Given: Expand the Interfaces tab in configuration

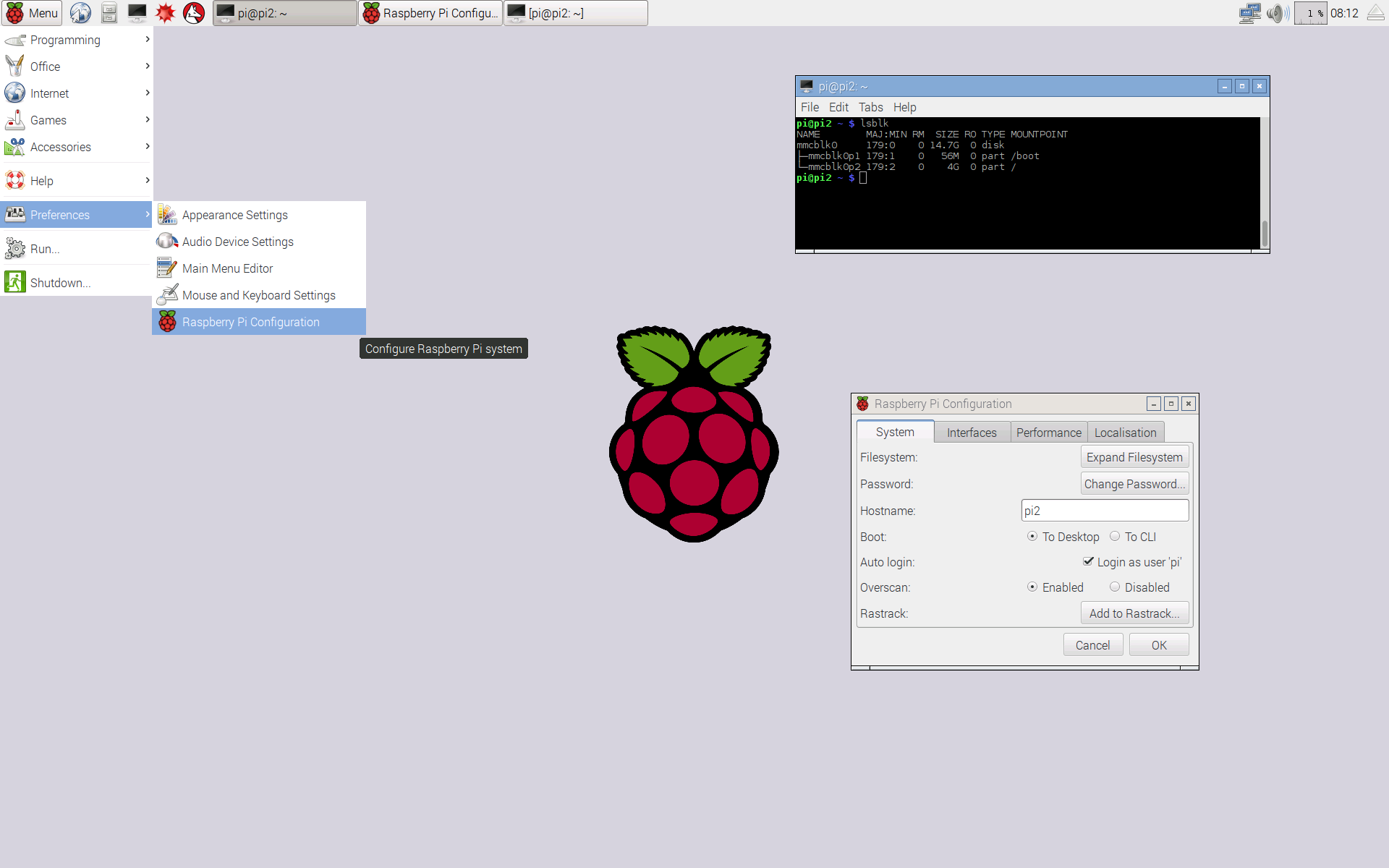Looking at the screenshot, I should click(971, 432).
